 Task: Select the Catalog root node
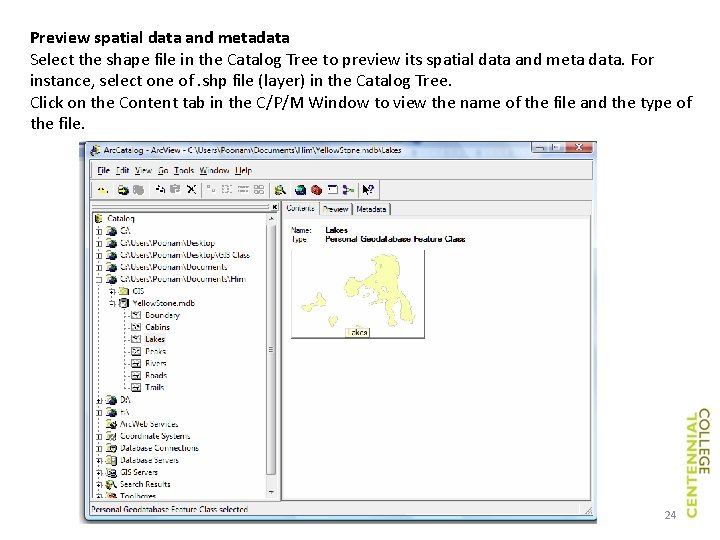[121, 219]
